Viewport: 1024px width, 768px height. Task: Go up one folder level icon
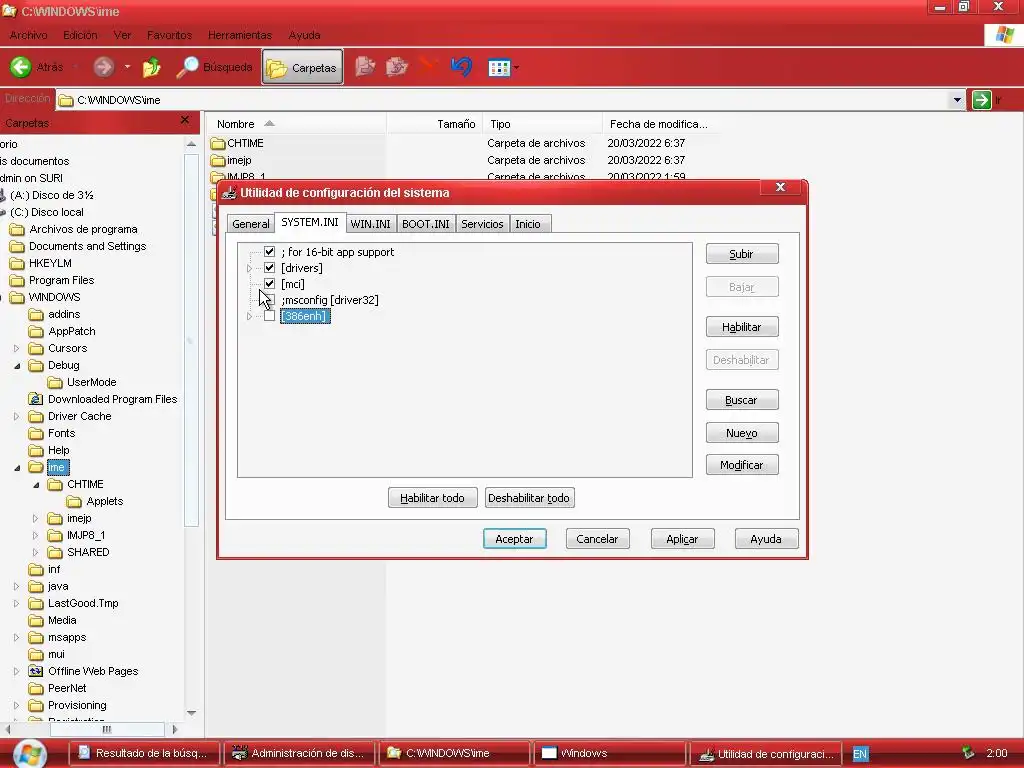click(152, 67)
